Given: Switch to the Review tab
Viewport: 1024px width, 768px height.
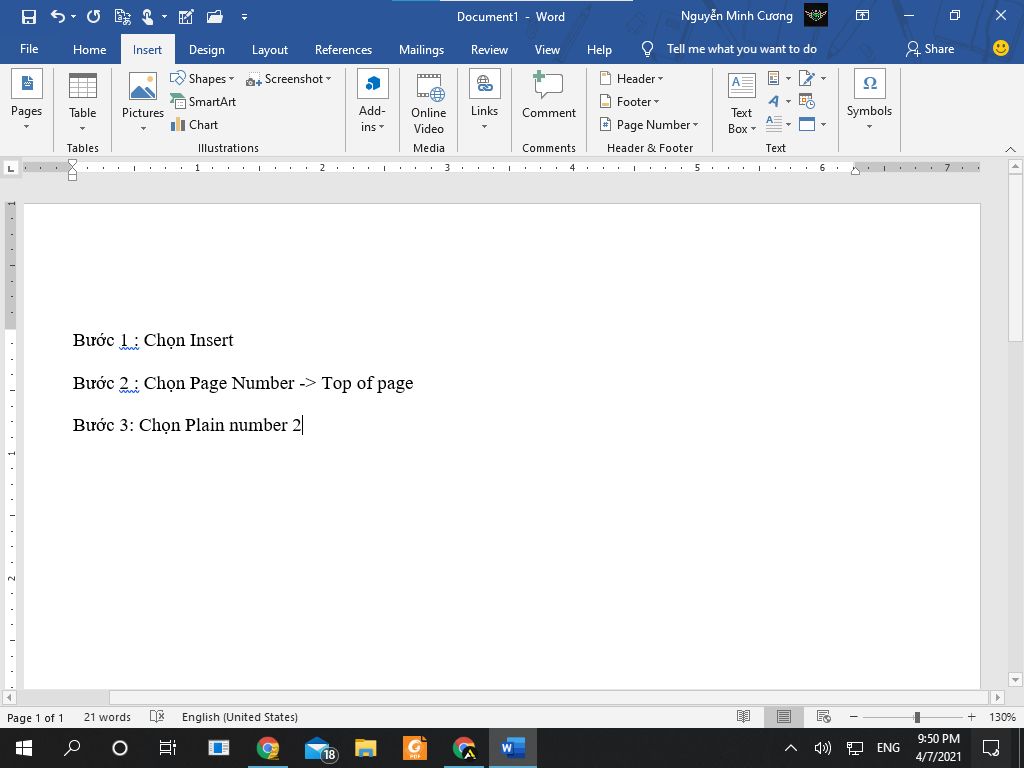Looking at the screenshot, I should [x=489, y=49].
